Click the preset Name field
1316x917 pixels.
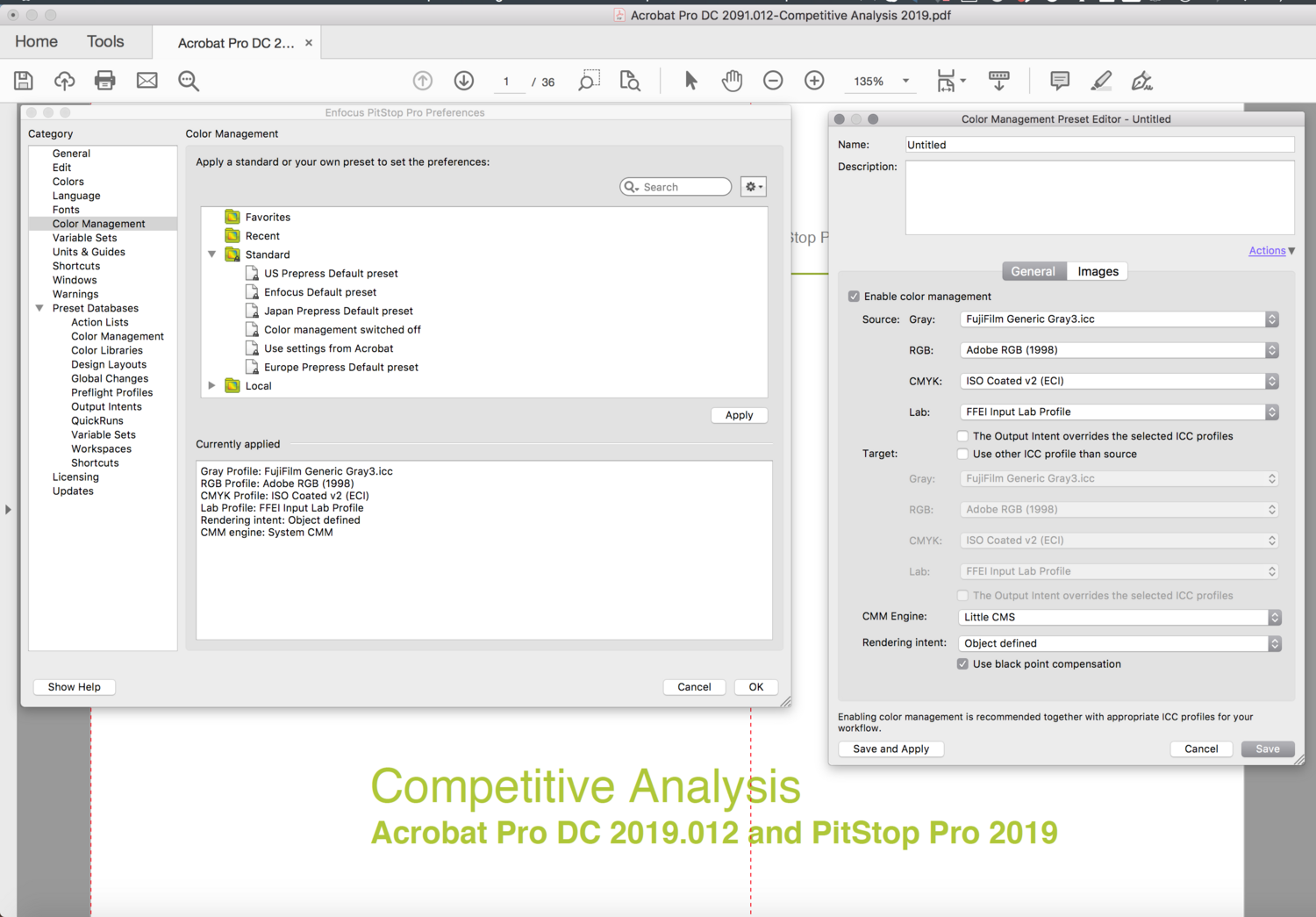tap(1100, 145)
